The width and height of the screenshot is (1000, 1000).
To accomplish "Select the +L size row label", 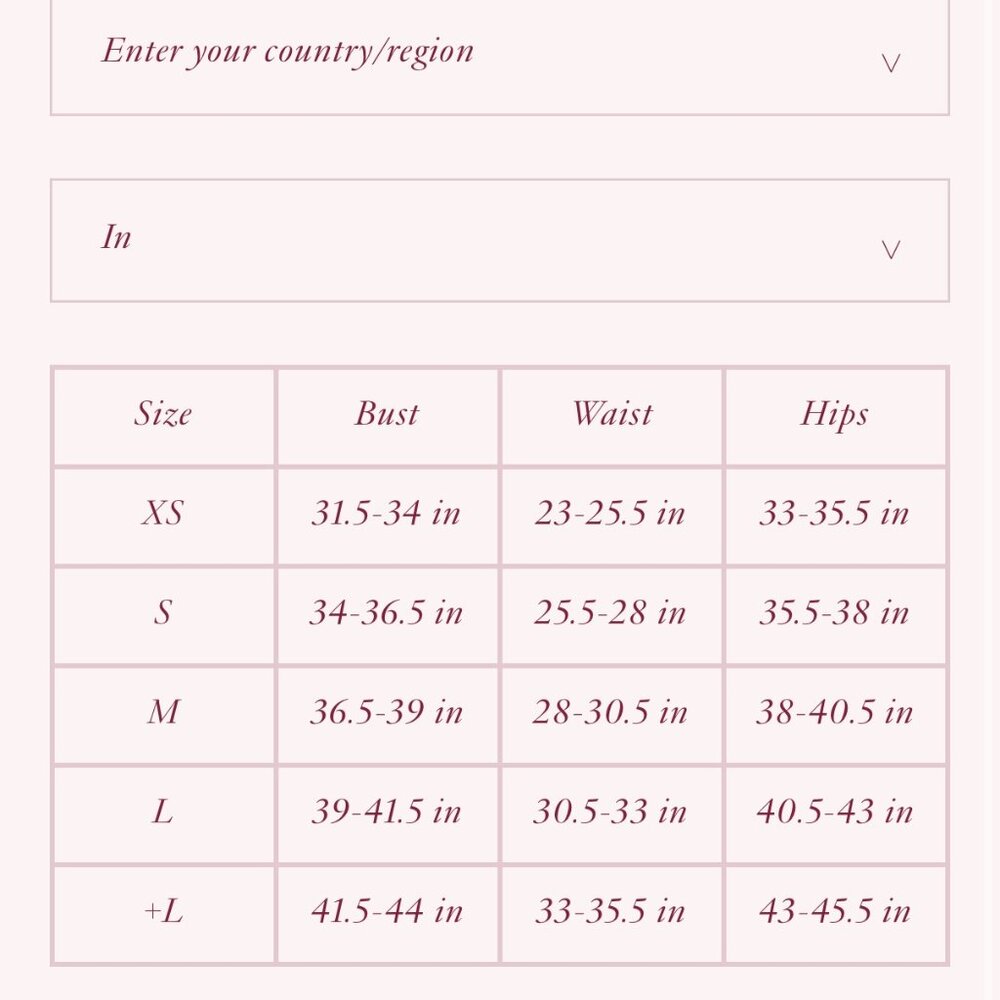I will pos(163,911).
